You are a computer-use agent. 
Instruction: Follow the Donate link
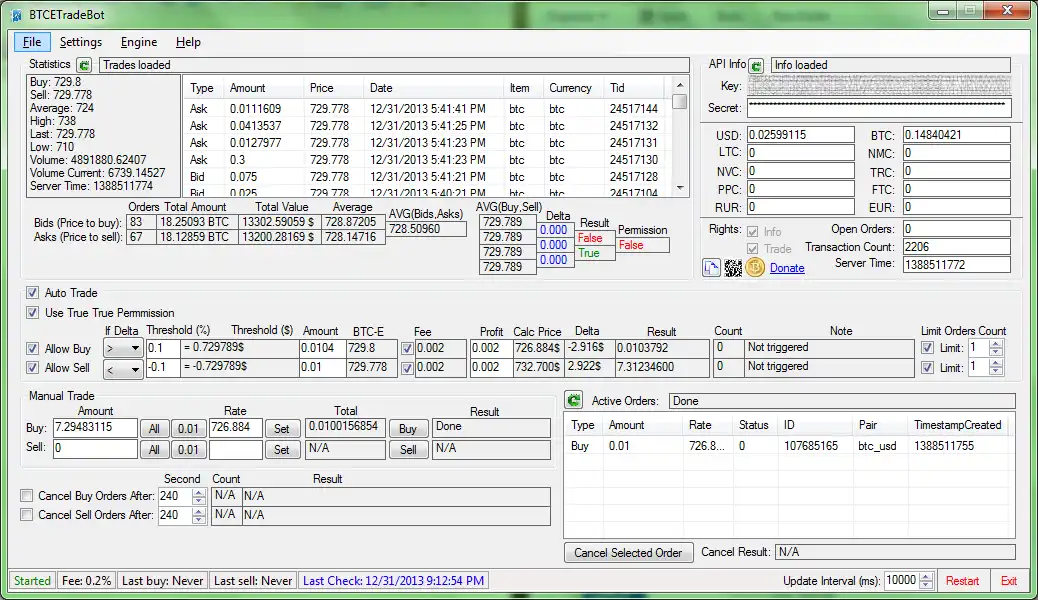[x=787, y=268]
